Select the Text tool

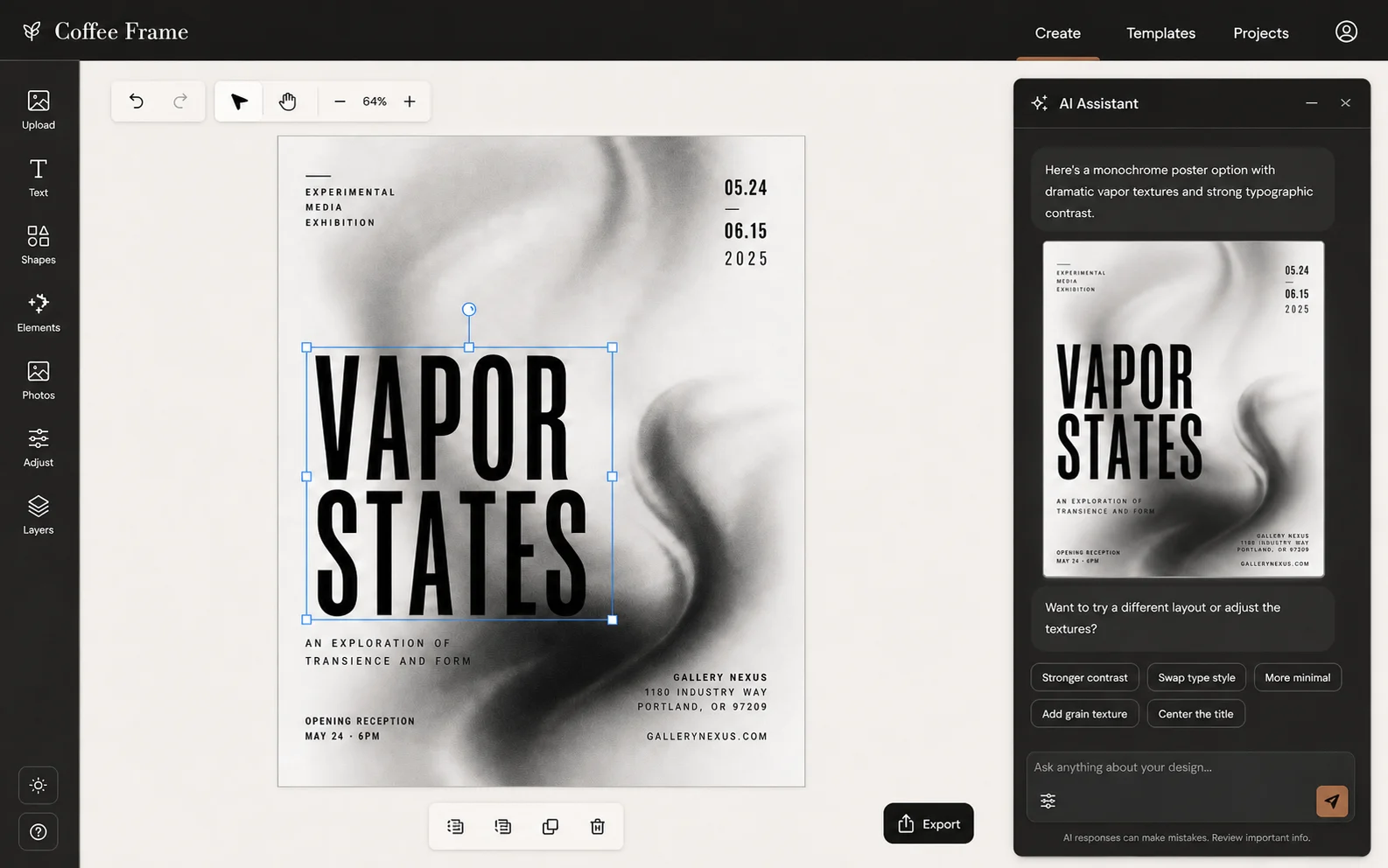pos(39,178)
